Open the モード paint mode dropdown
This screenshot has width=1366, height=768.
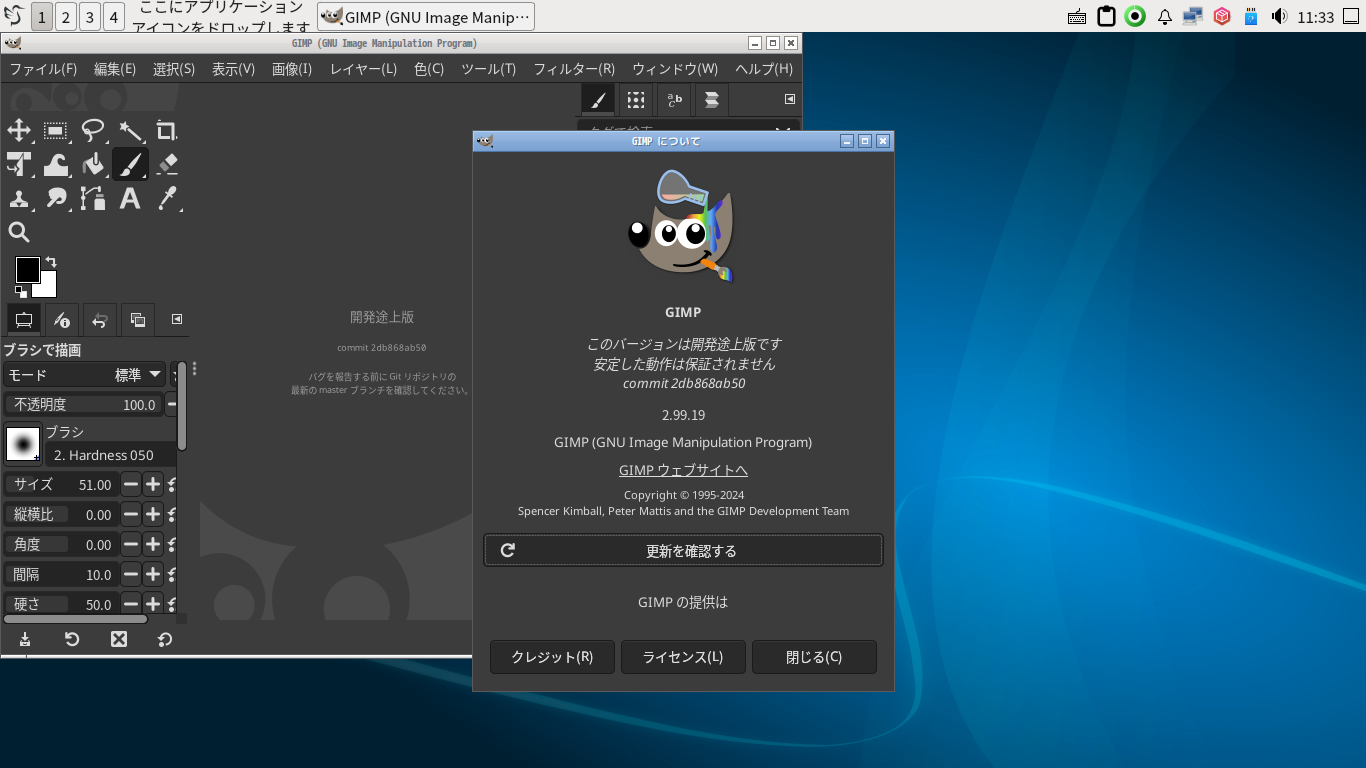coord(84,375)
